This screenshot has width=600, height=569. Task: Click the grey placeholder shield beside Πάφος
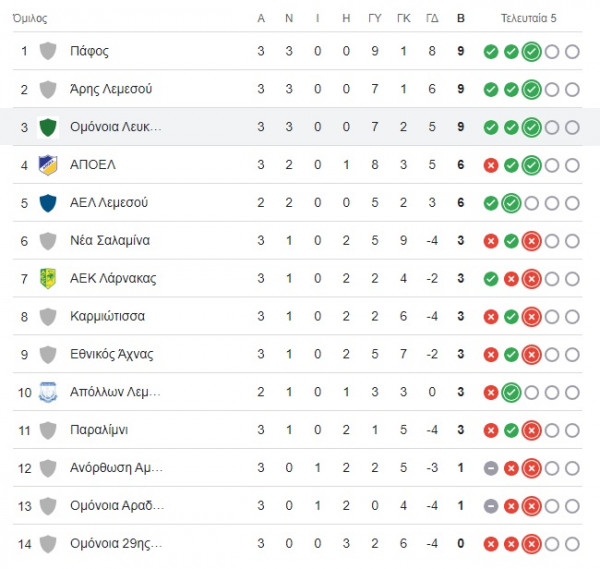(x=48, y=51)
